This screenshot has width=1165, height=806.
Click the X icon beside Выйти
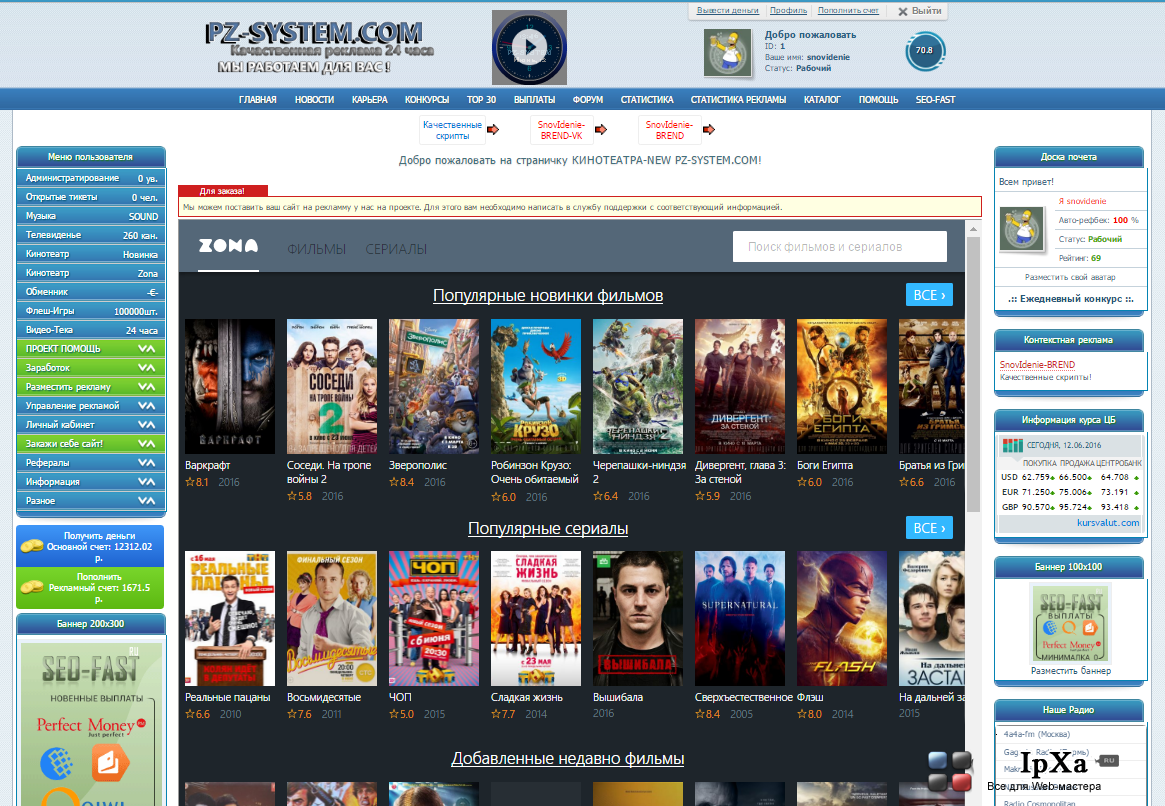(x=903, y=11)
